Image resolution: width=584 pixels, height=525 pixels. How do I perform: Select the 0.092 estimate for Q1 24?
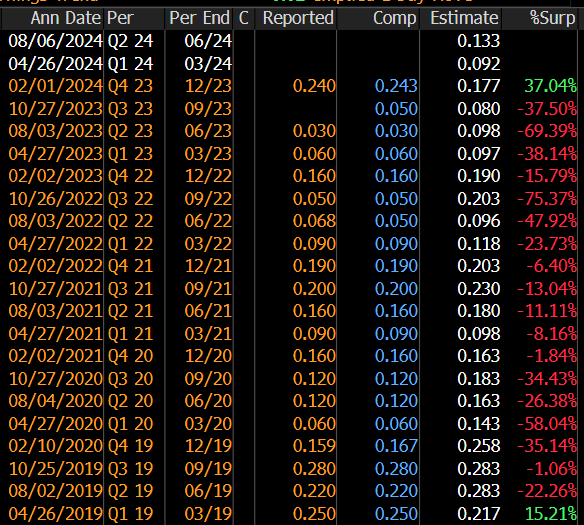(479, 64)
